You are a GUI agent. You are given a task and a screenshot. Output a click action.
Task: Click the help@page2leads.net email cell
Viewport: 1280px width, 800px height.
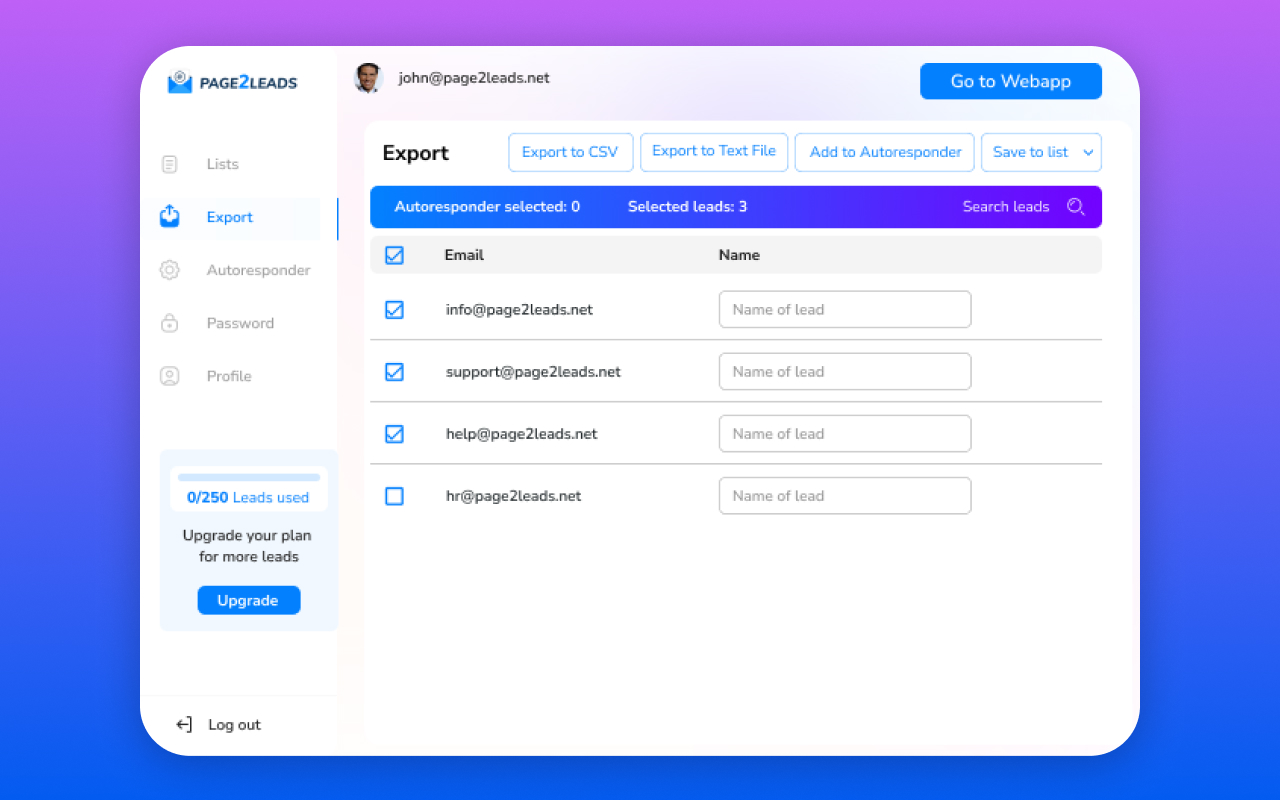[522, 434]
